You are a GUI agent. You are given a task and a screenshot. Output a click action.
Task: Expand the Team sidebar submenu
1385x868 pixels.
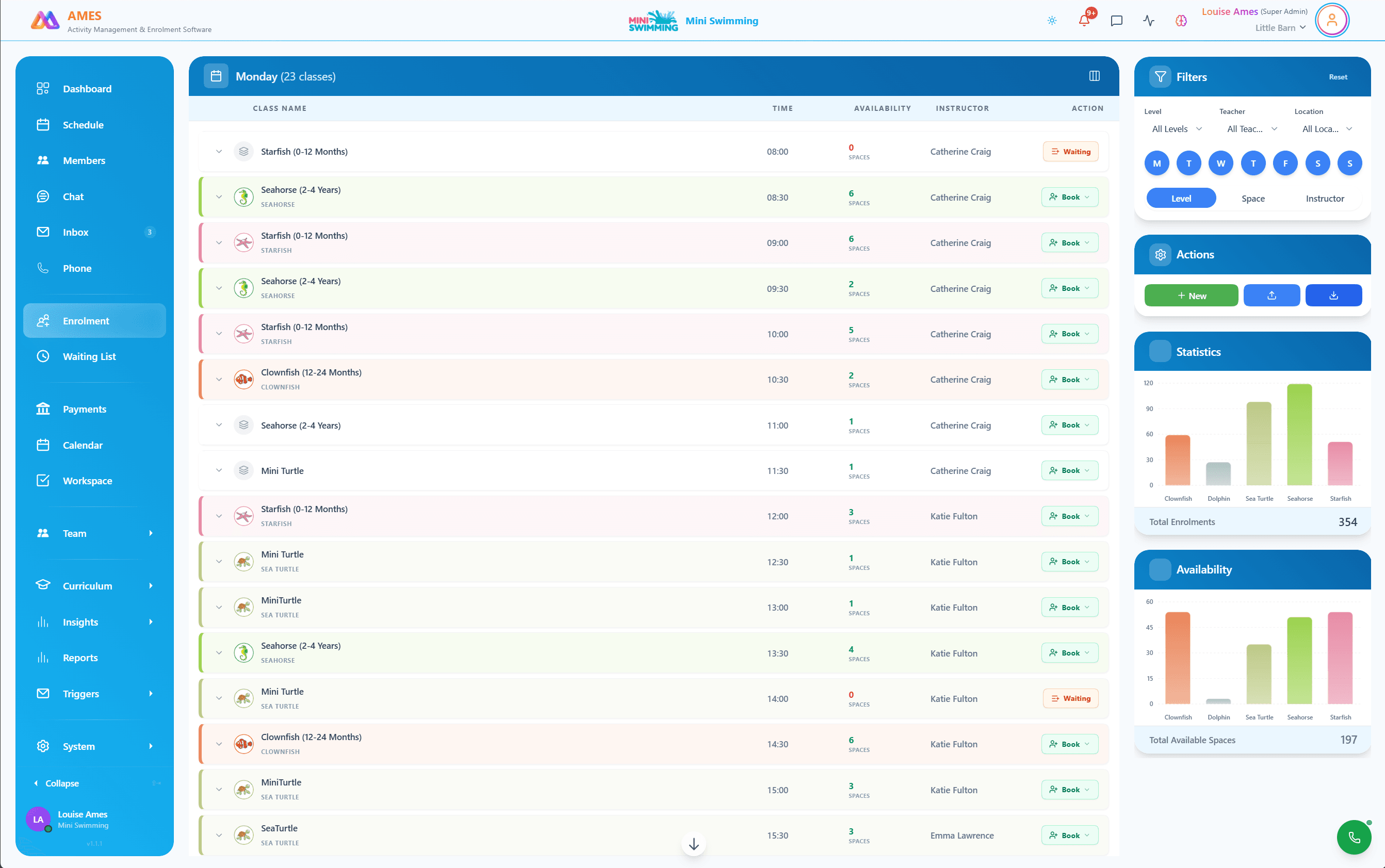[151, 533]
